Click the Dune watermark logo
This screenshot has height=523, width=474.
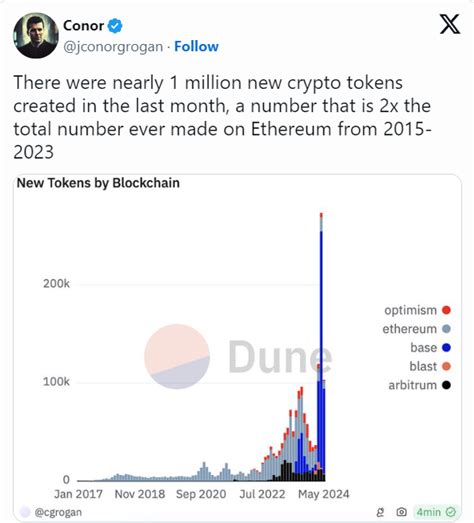238,356
